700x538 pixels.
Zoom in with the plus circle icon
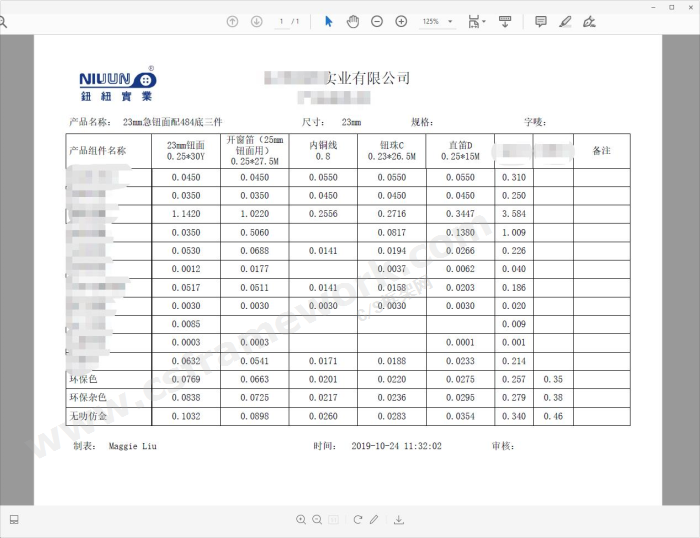(401, 21)
